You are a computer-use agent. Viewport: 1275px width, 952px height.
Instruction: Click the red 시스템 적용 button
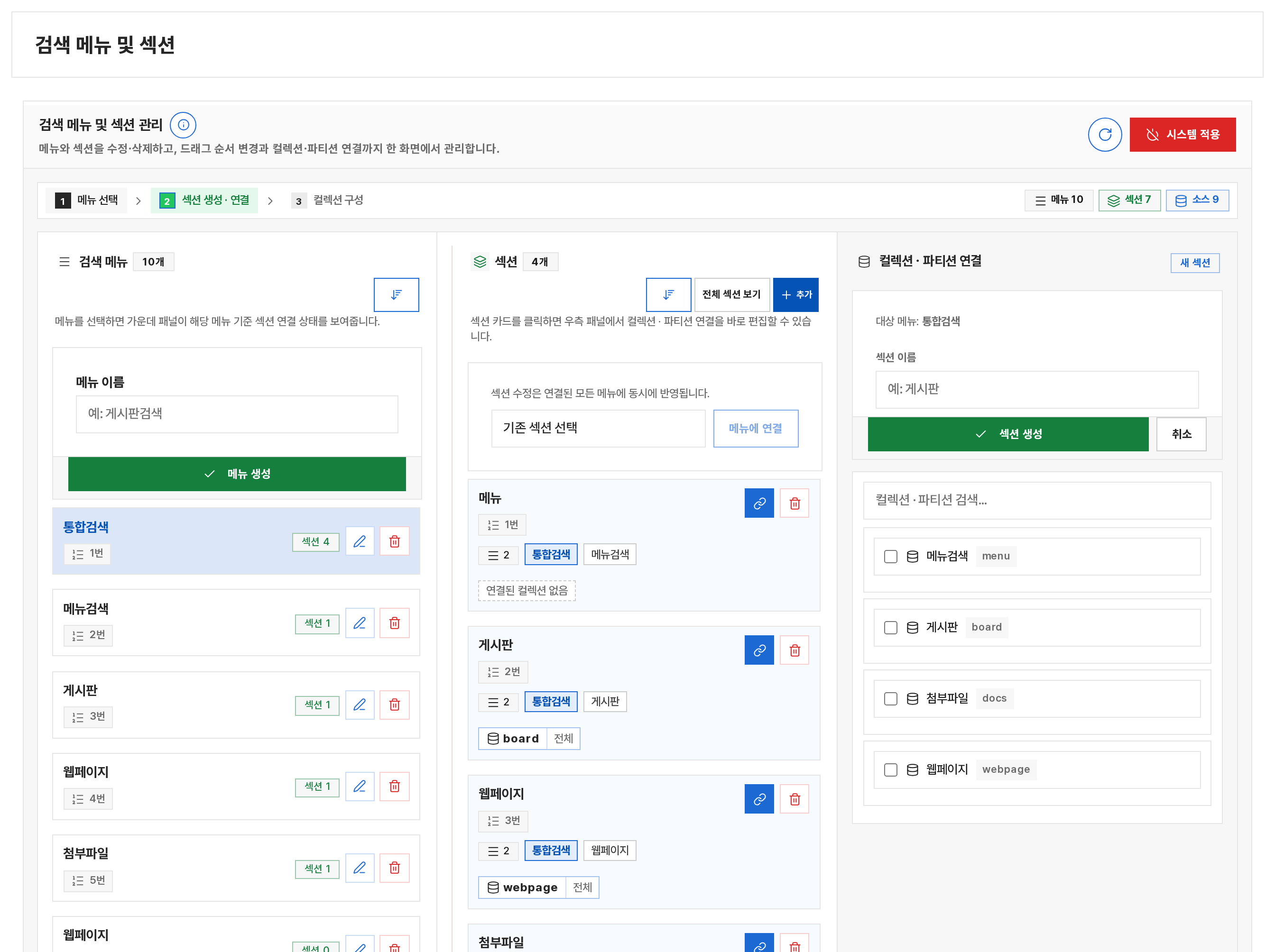[1182, 135]
